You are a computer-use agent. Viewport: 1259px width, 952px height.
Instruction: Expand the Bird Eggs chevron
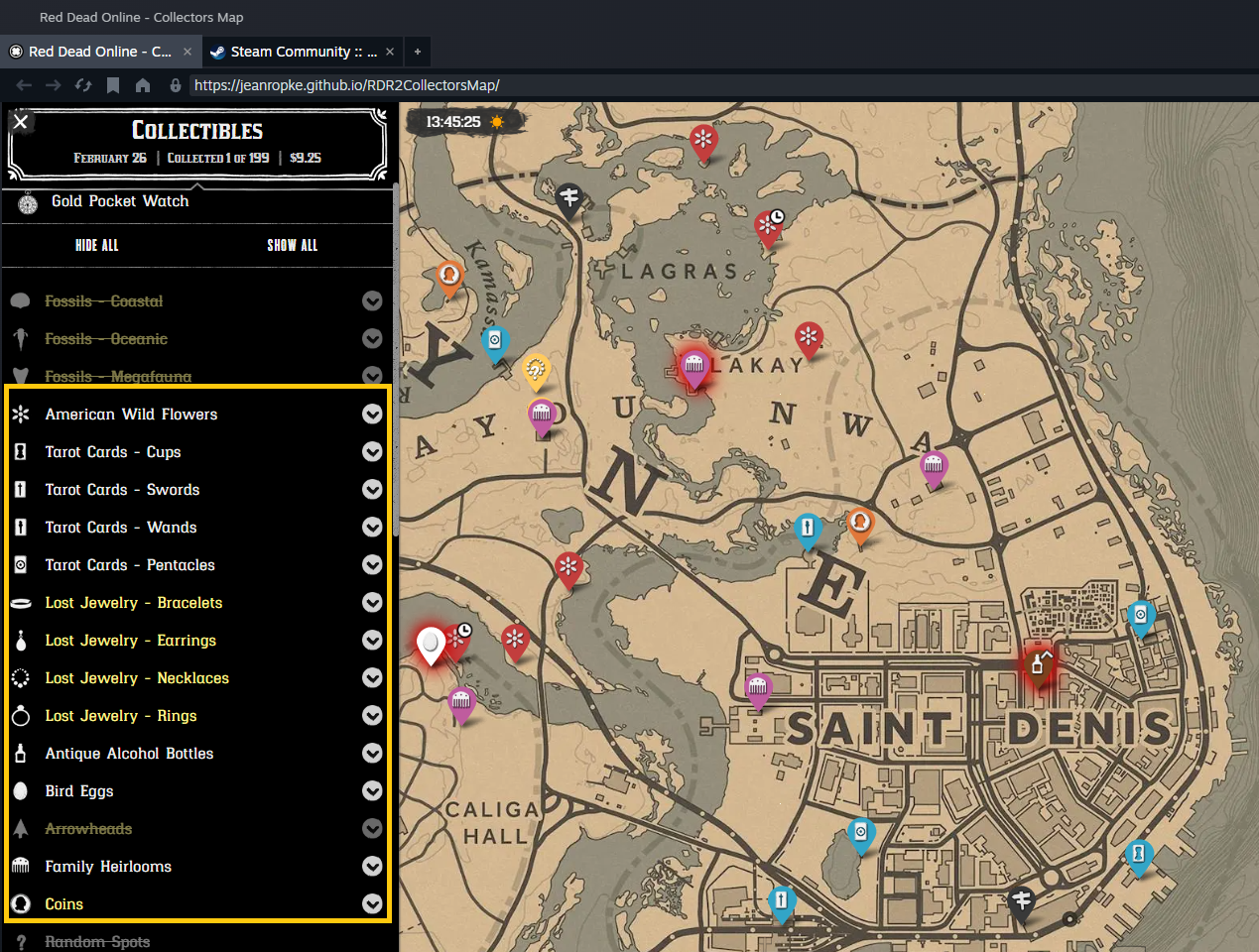coord(372,791)
